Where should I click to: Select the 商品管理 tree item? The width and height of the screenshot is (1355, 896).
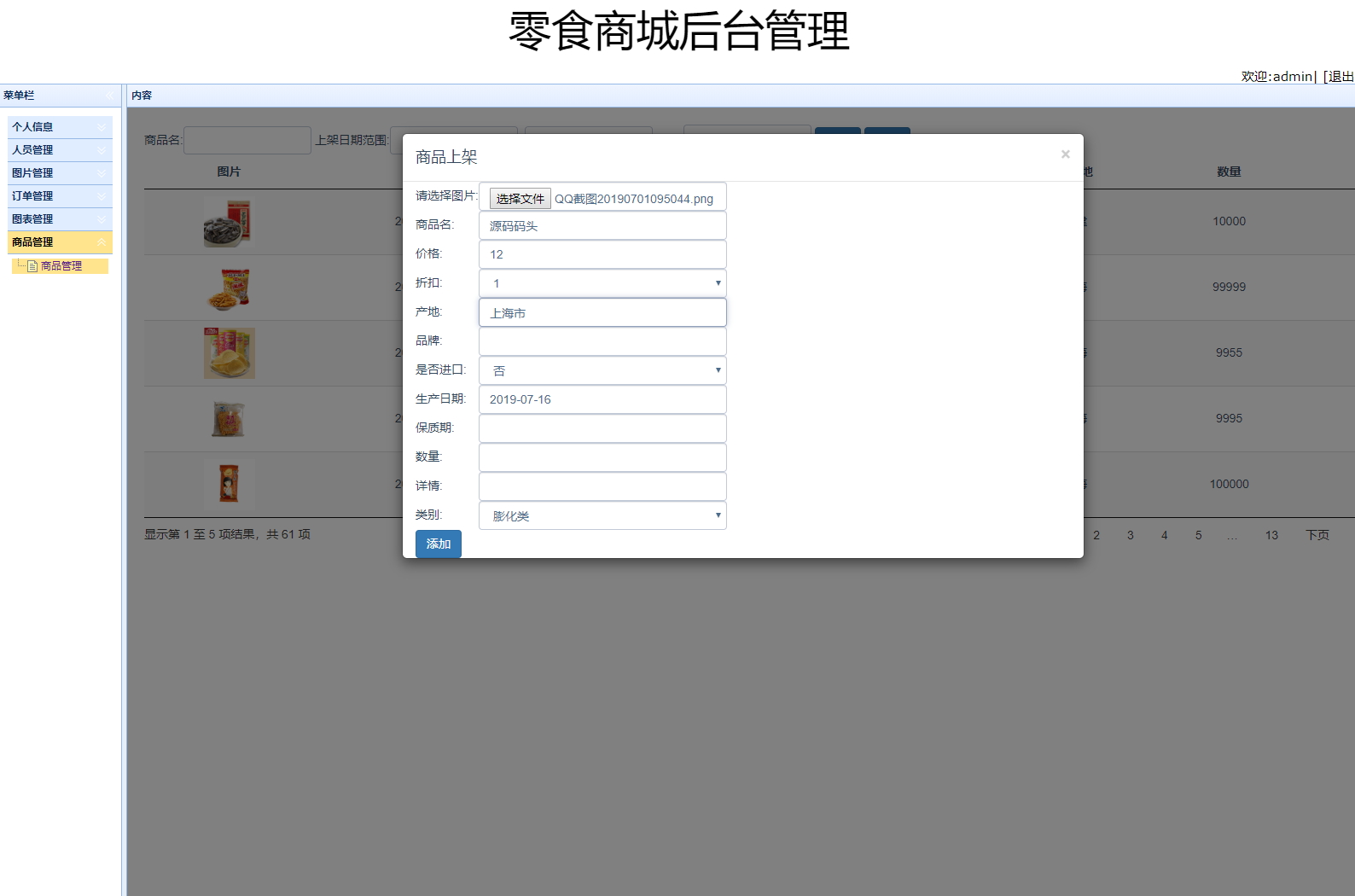pyautogui.click(x=61, y=266)
